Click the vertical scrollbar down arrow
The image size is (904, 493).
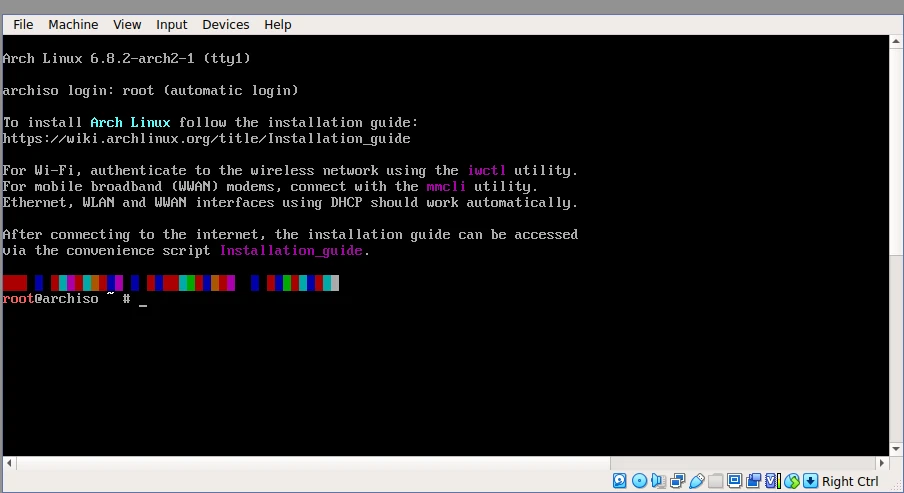click(896, 449)
